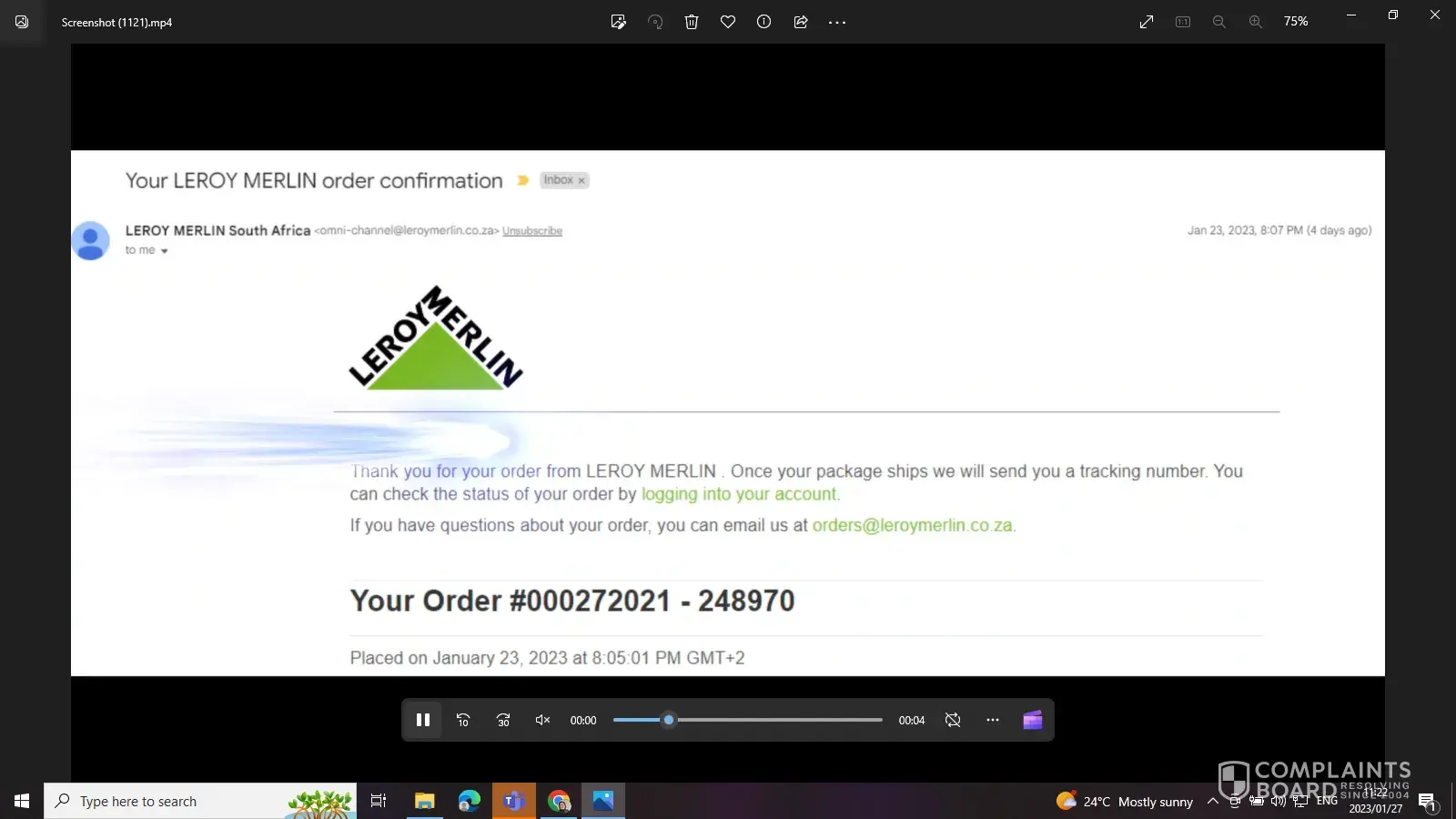Open the Windows Start menu

(x=22, y=801)
